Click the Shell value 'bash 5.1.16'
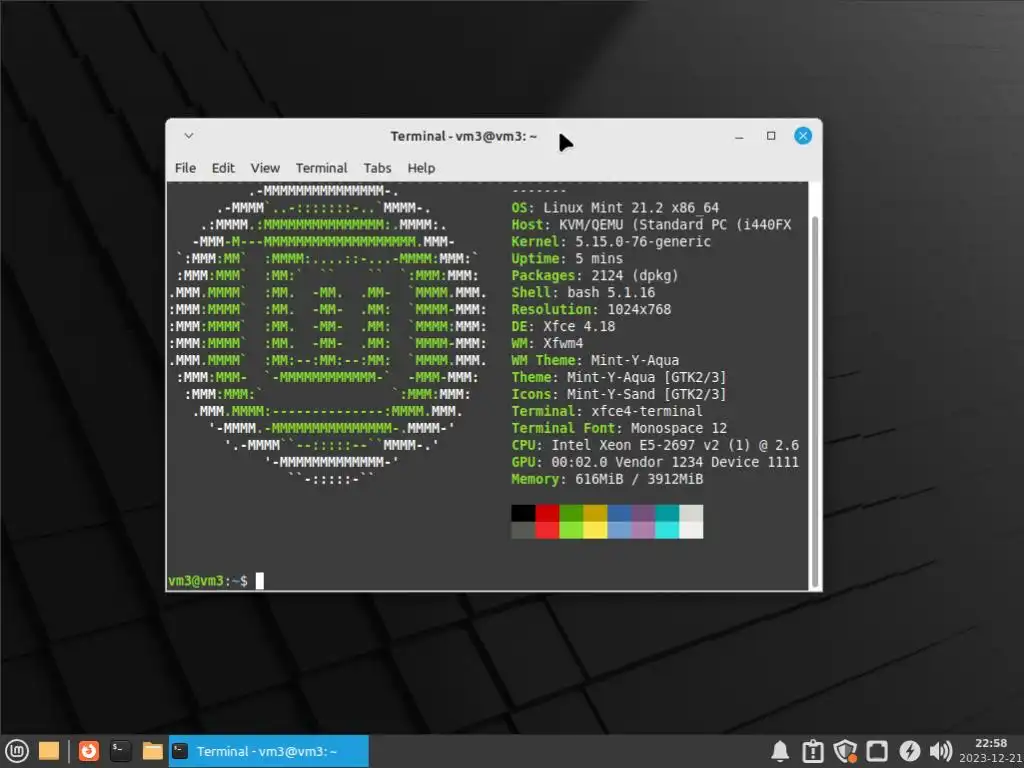Viewport: 1024px width, 768px height. 611,293
